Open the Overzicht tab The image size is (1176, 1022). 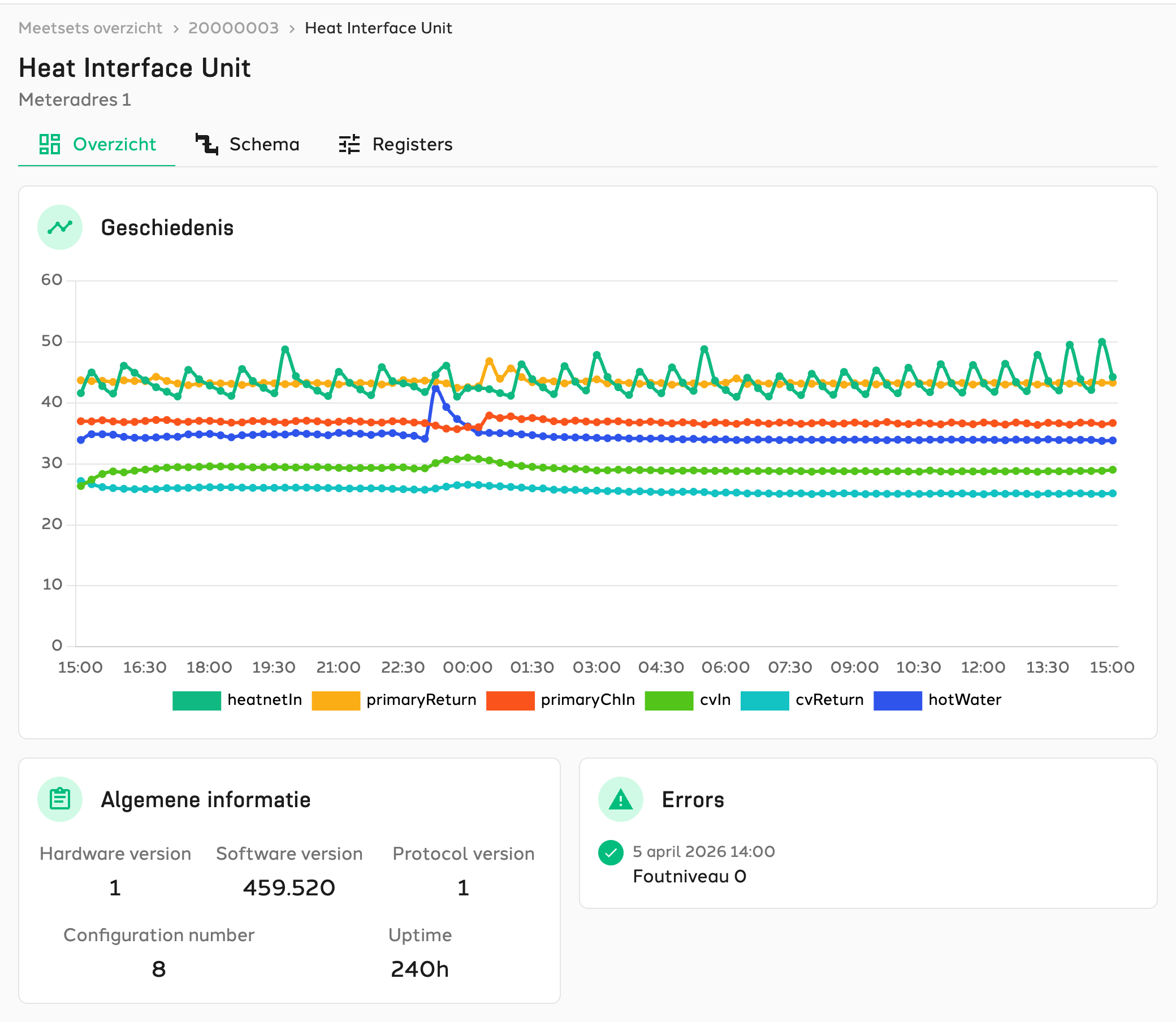click(97, 144)
